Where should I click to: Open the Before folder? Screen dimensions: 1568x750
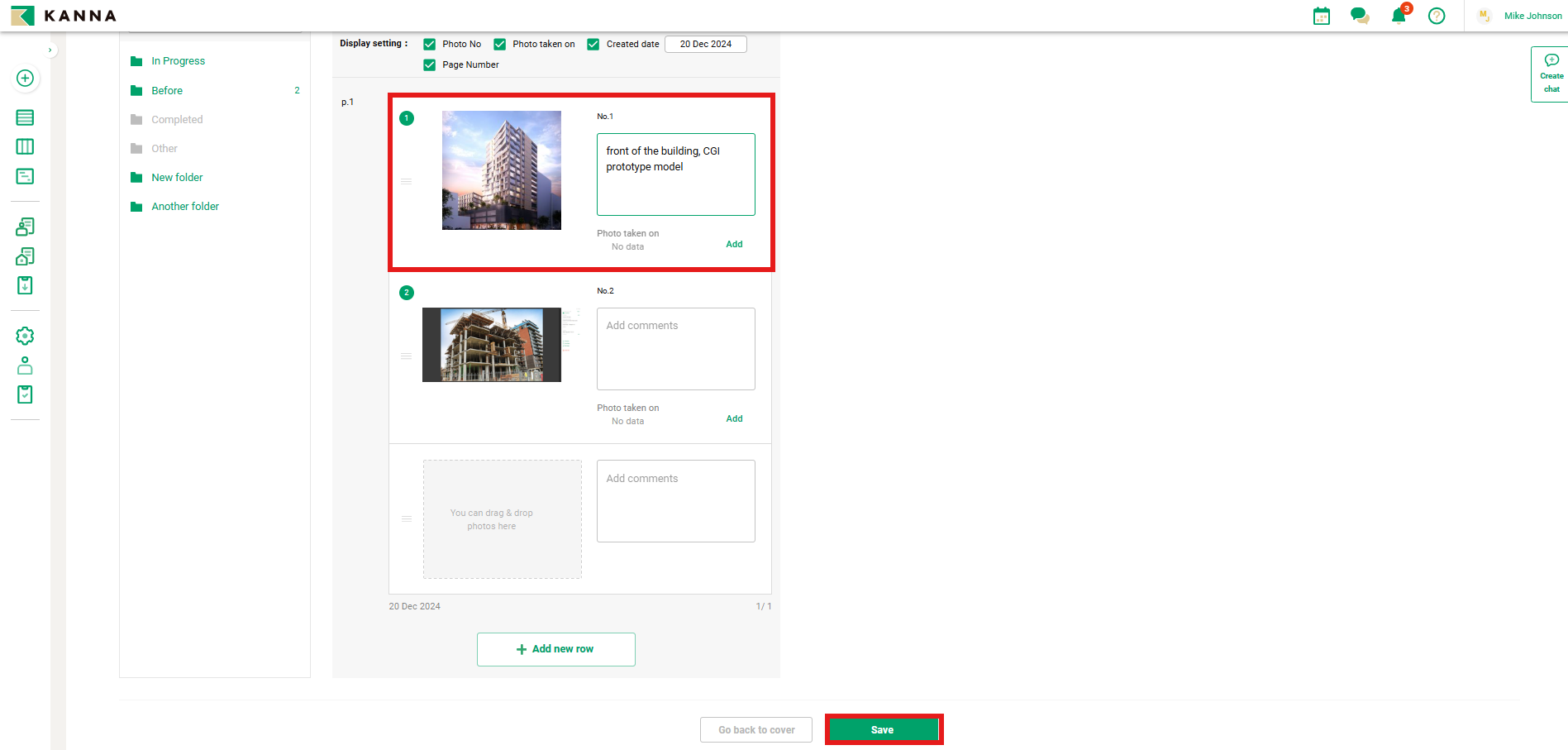167,91
